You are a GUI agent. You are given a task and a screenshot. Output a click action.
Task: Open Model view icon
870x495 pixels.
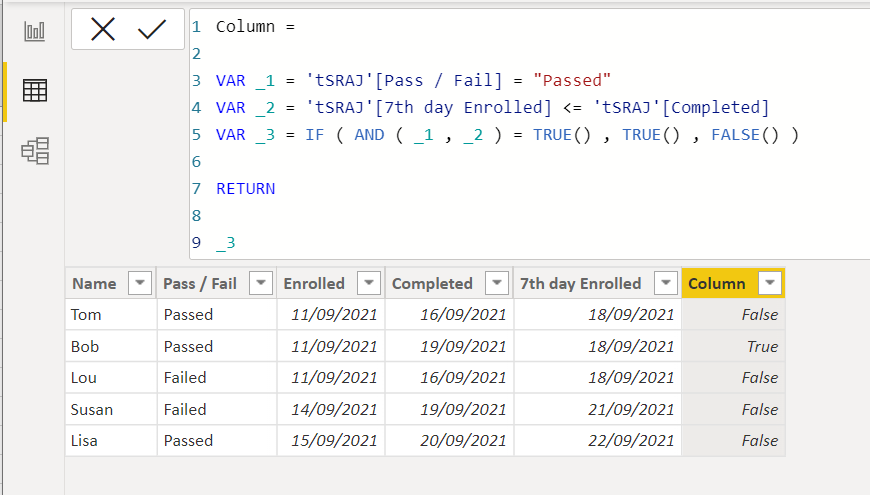point(35,150)
